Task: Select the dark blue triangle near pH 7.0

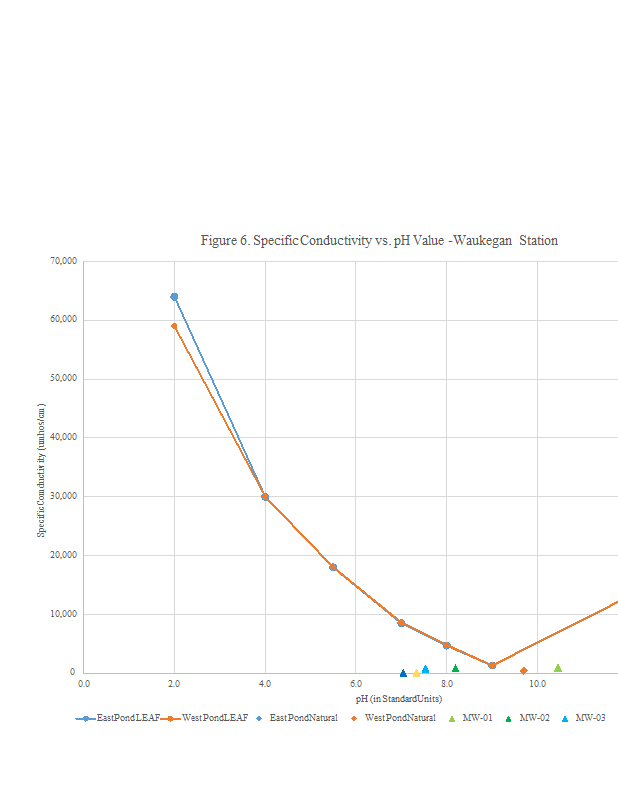Action: coord(403,673)
